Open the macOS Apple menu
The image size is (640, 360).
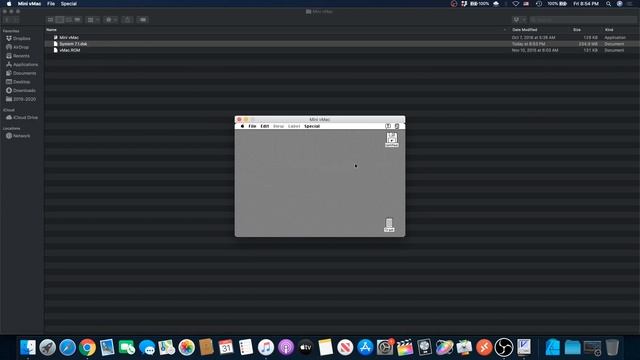[x=9, y=4]
